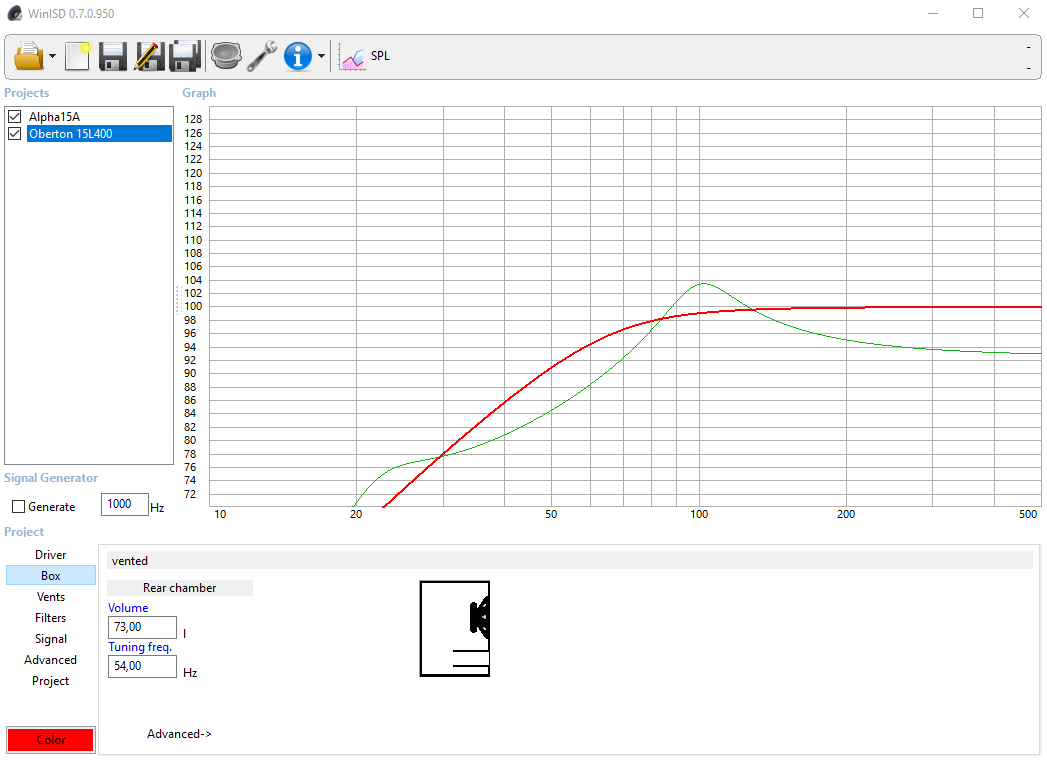Click the Save As pencil-floppy icon
This screenshot has width=1047, height=761.
[149, 56]
